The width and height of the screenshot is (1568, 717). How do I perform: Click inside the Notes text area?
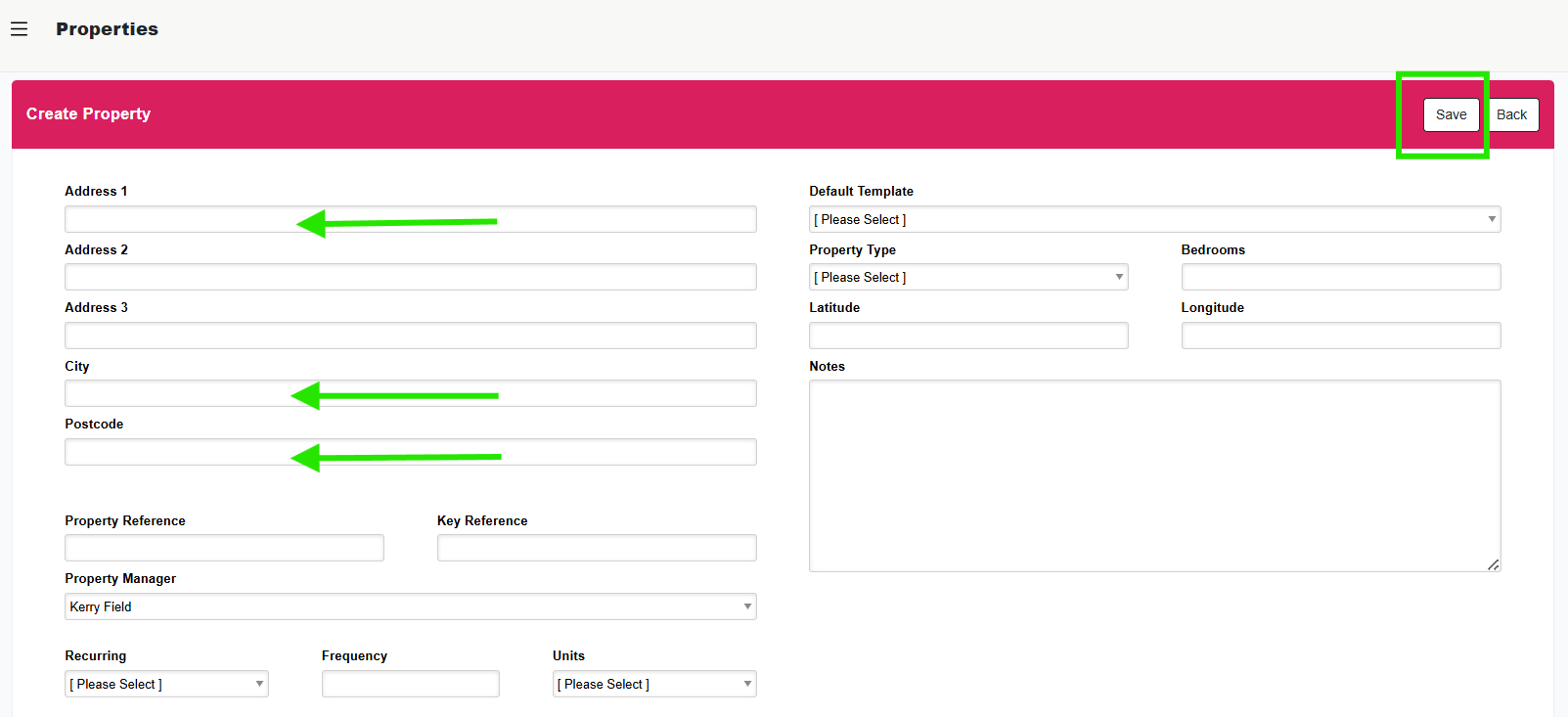pyautogui.click(x=1154, y=475)
